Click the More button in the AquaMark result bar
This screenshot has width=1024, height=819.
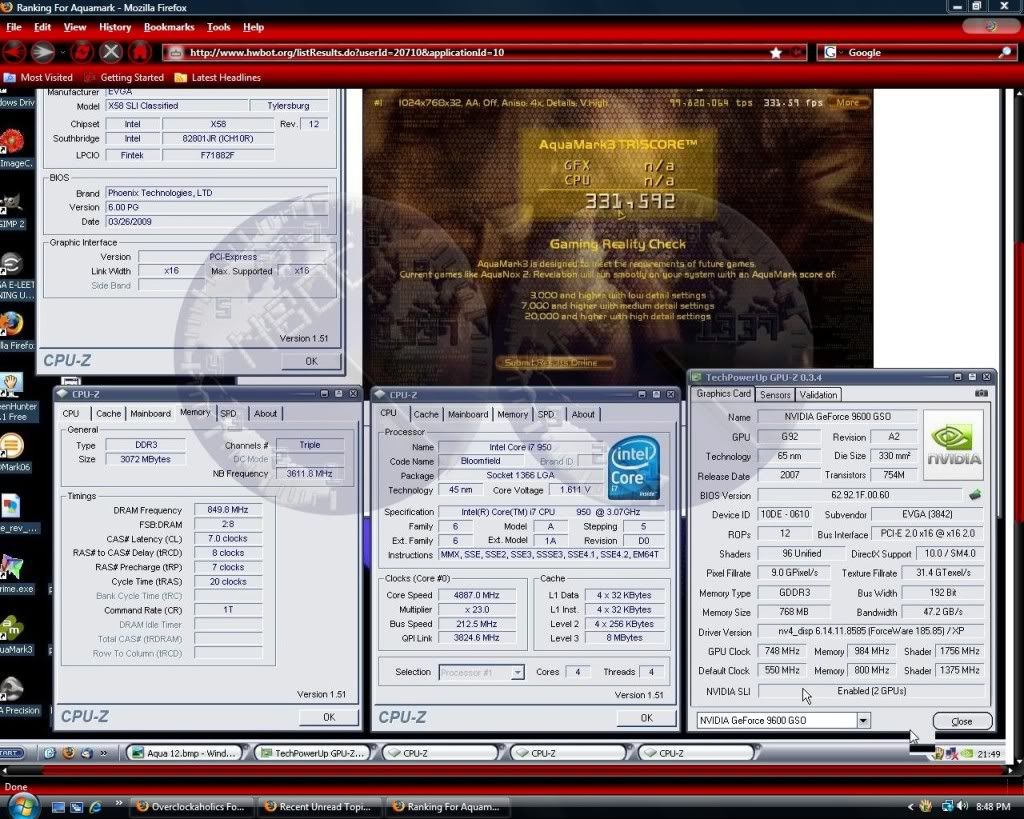click(x=848, y=103)
